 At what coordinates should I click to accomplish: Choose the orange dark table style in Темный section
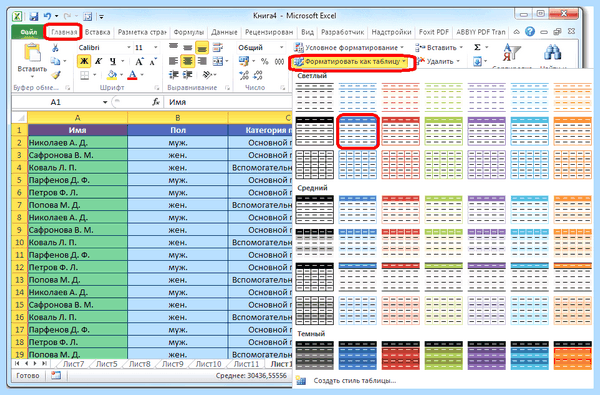(572, 356)
